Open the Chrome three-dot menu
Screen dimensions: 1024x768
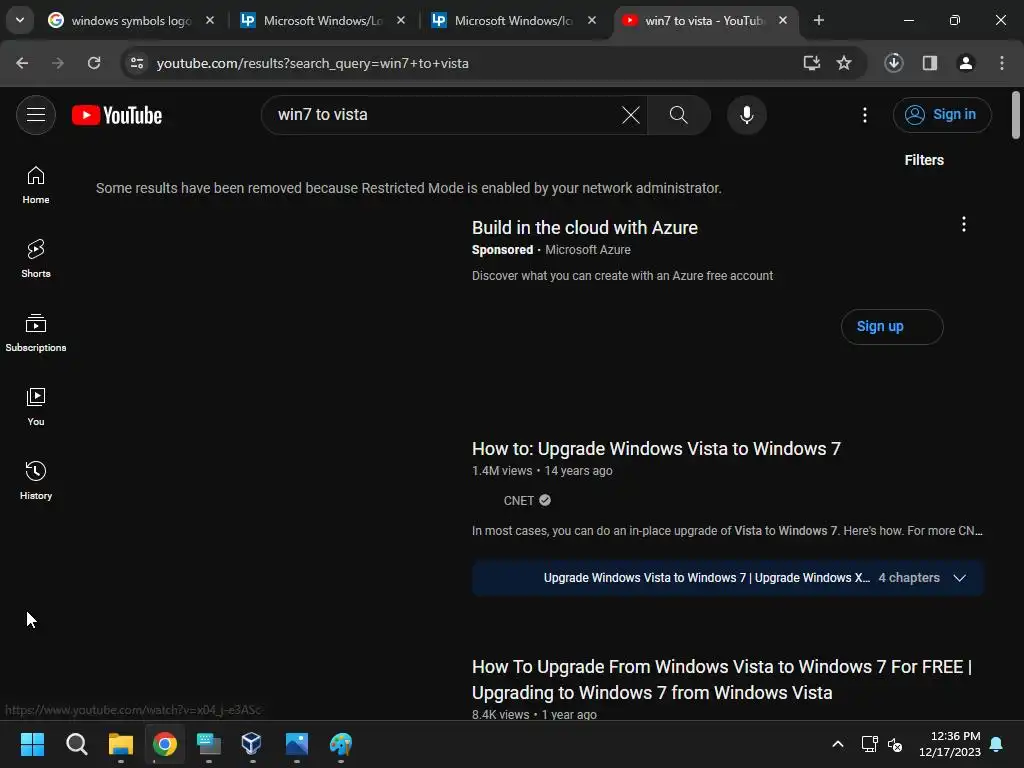tap(1002, 63)
